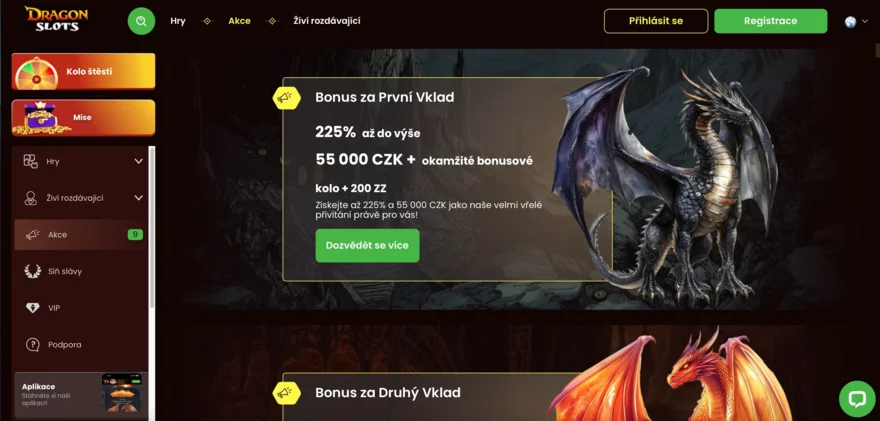Open the live chat bubble icon
Viewport: 880px width, 421px height.
click(x=857, y=399)
